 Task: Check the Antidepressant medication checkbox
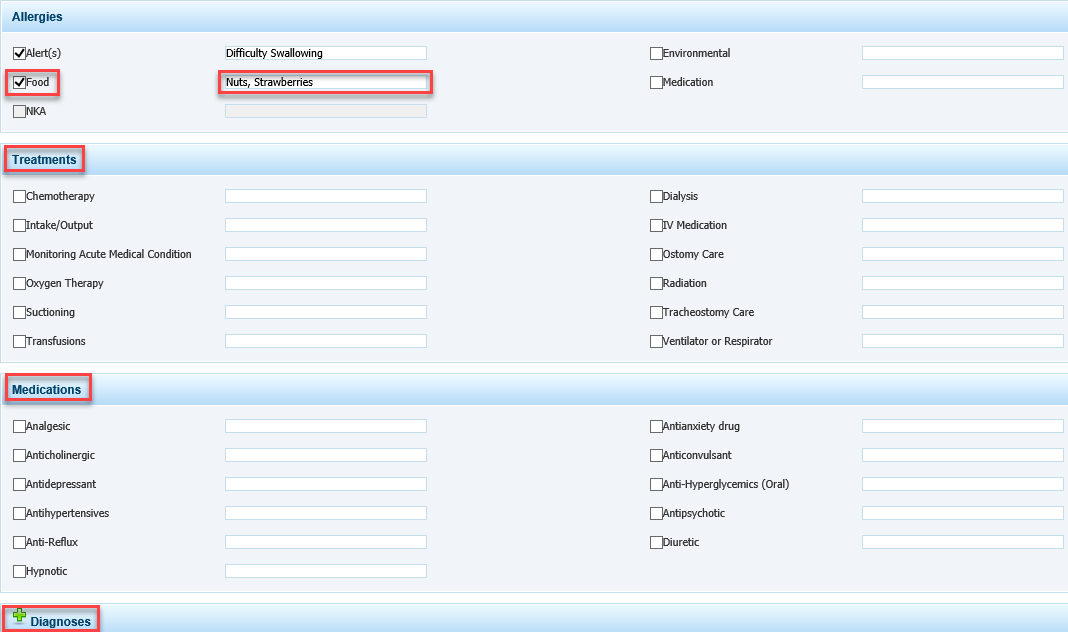pos(20,485)
